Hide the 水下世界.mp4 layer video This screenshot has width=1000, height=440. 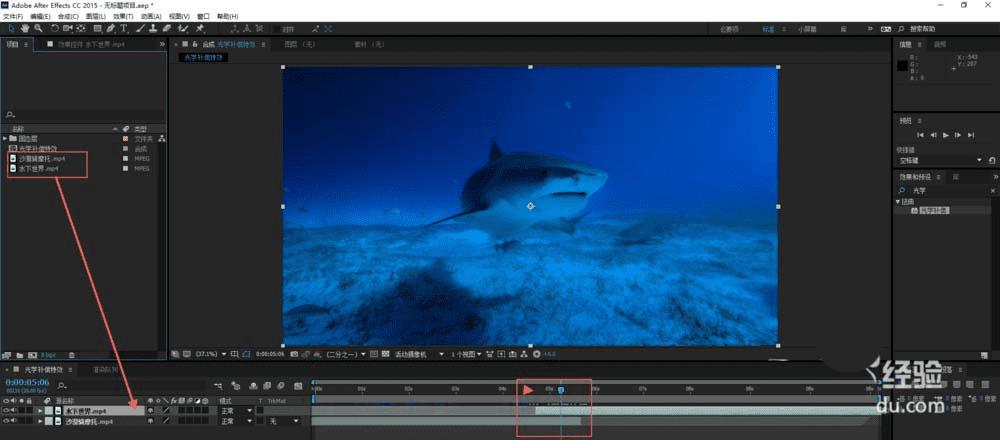(7, 410)
